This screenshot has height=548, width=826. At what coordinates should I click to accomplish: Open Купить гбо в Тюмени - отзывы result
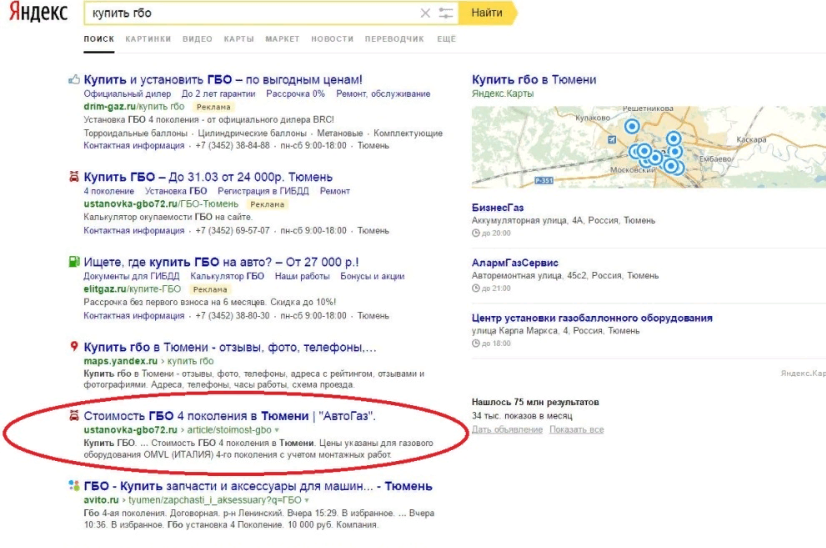(230, 347)
